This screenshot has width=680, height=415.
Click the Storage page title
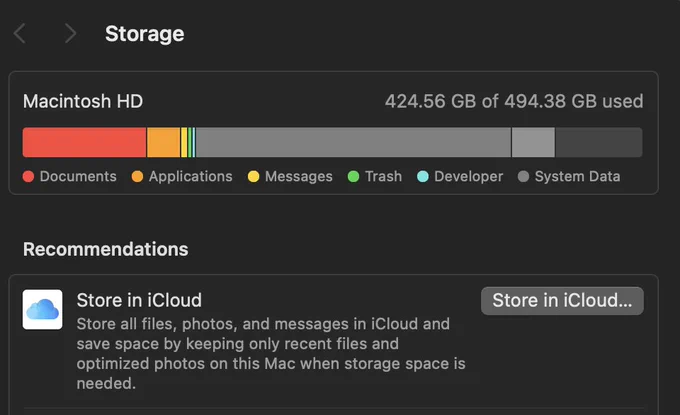[145, 34]
